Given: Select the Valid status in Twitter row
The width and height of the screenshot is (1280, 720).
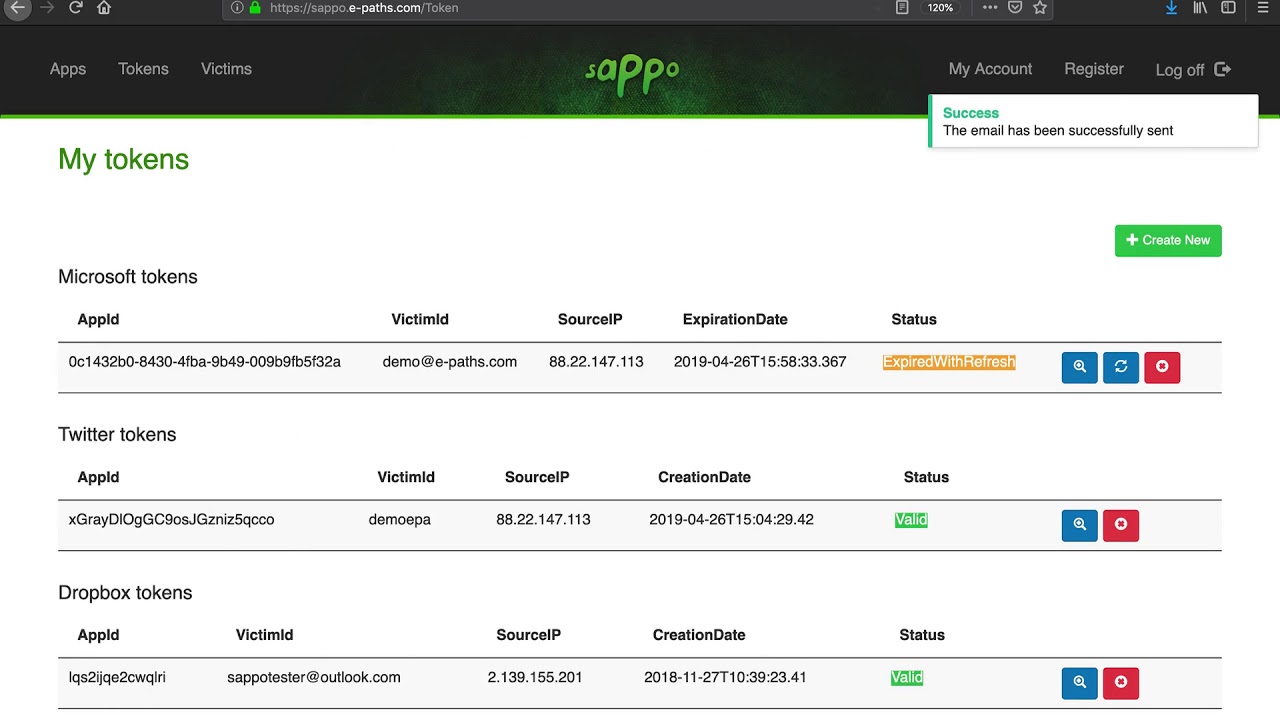Looking at the screenshot, I should point(911,520).
